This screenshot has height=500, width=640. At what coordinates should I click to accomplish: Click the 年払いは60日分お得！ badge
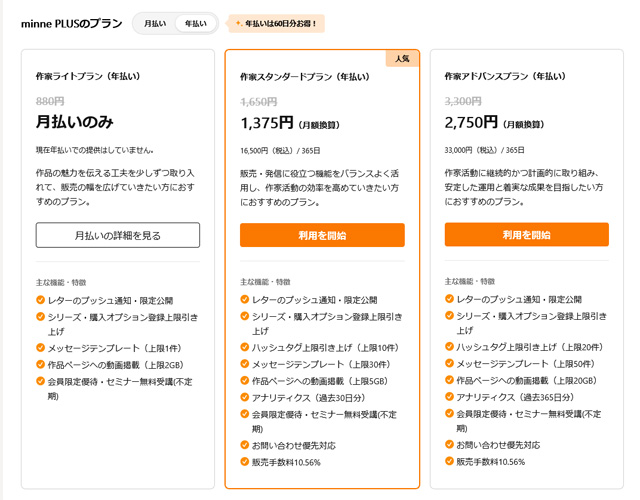coord(277,24)
